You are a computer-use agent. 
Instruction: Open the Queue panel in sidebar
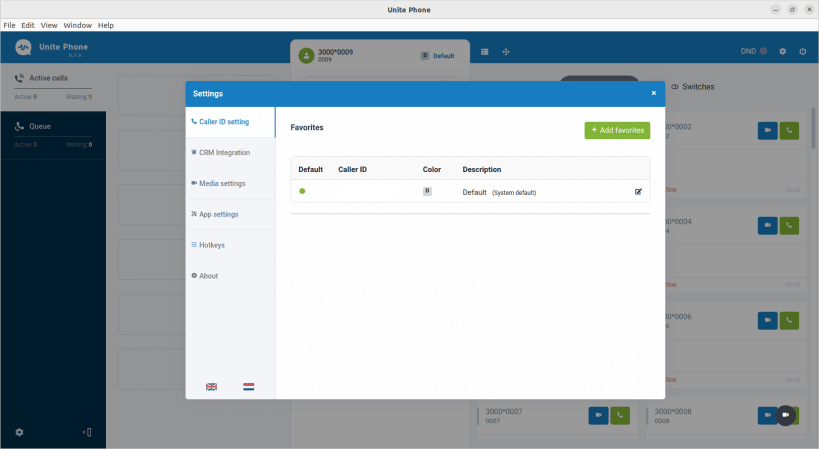[53, 135]
